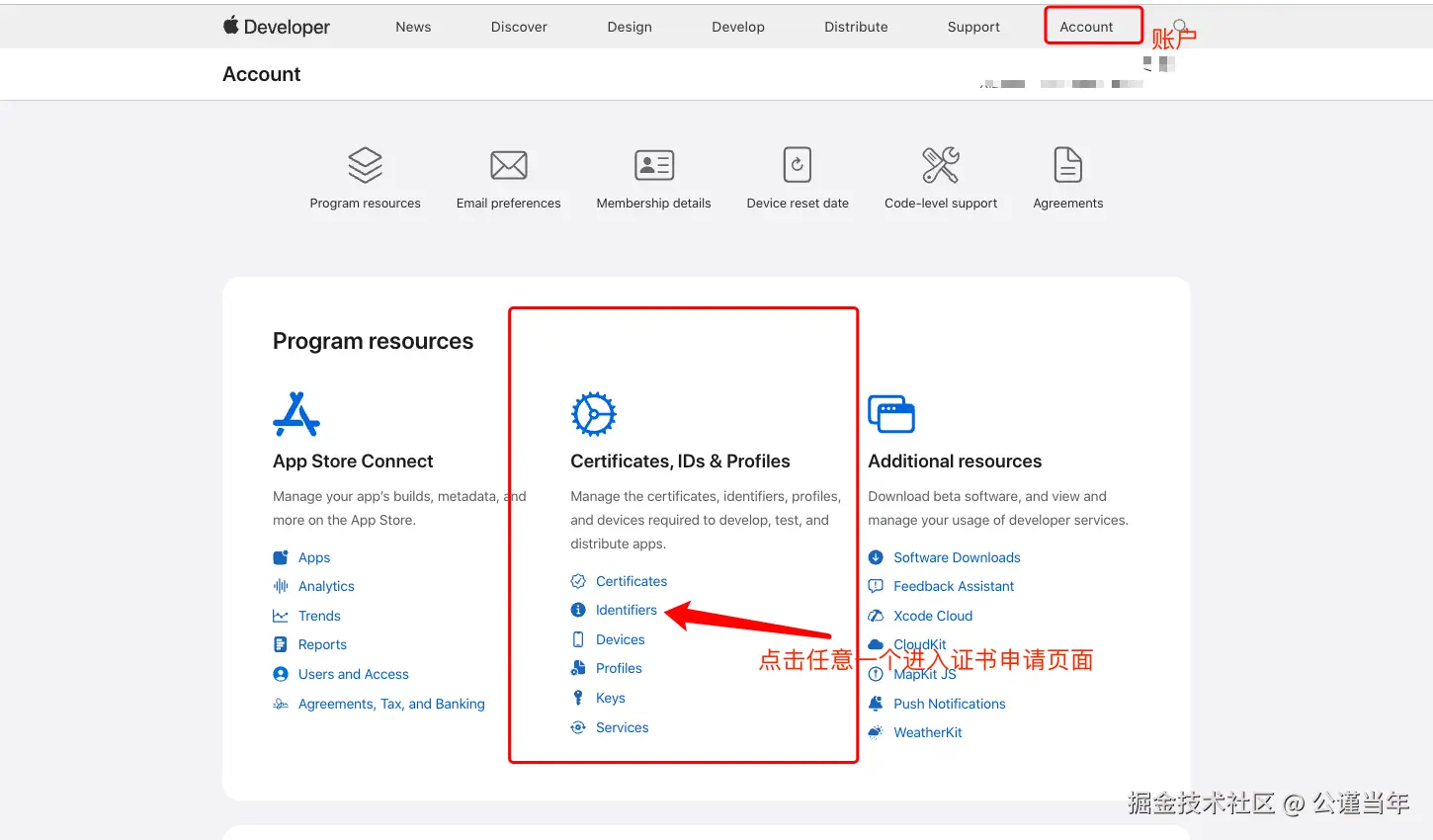Click the Additional resources window icon
This screenshot has height=840, width=1433.
[x=891, y=414]
